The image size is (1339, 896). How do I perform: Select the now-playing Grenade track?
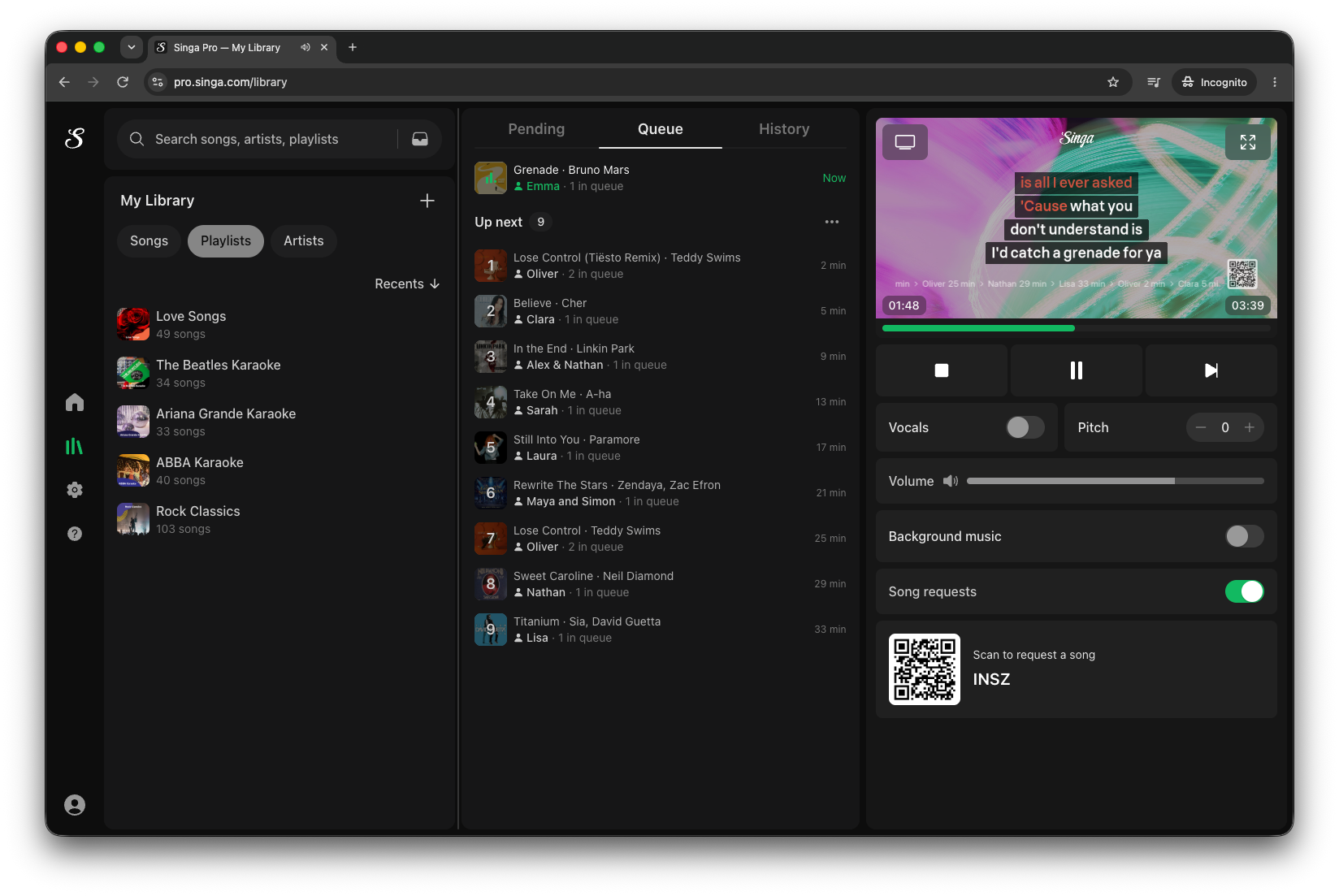(661, 178)
